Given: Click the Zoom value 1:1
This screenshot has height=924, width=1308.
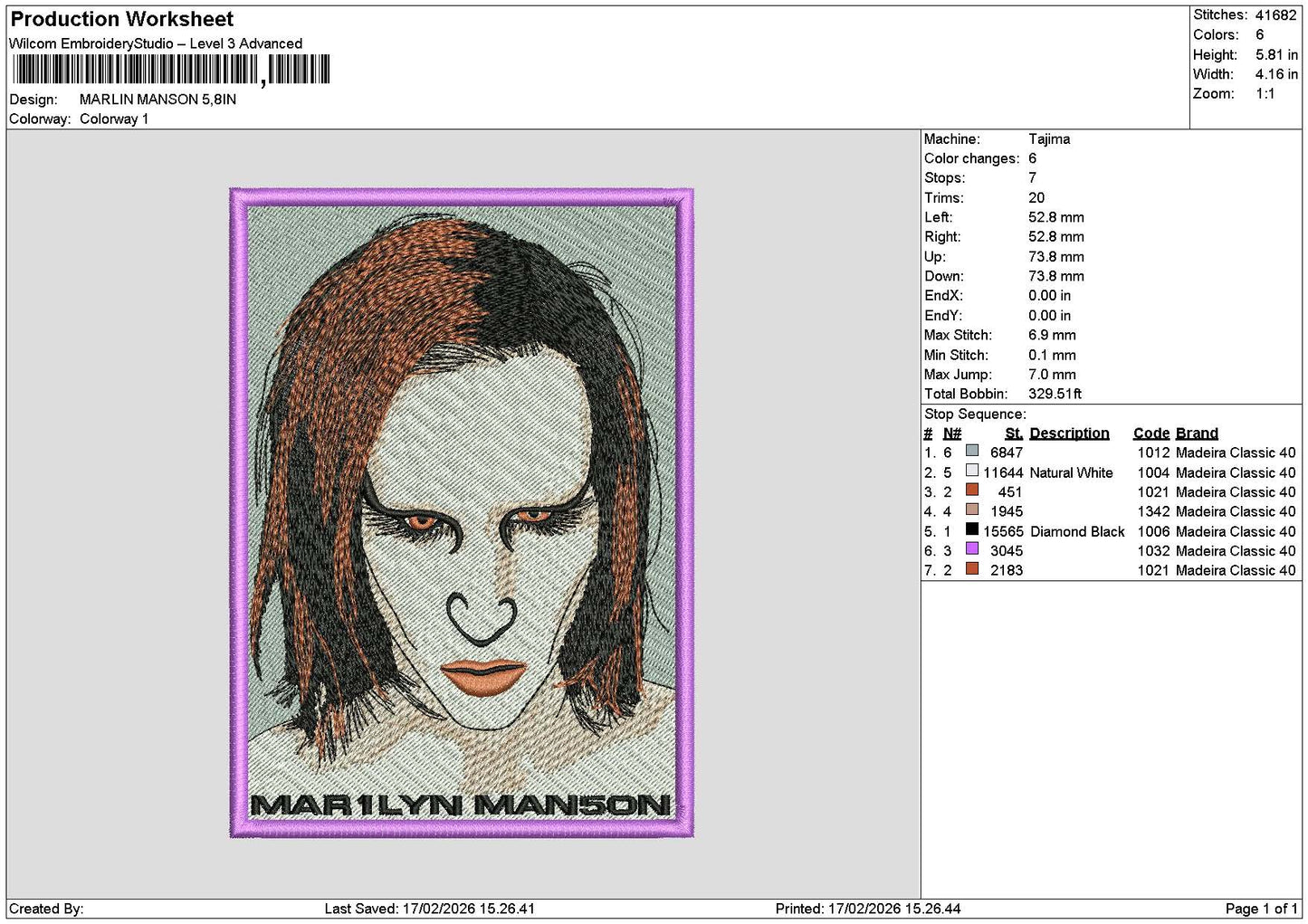Looking at the screenshot, I should 1265,93.
